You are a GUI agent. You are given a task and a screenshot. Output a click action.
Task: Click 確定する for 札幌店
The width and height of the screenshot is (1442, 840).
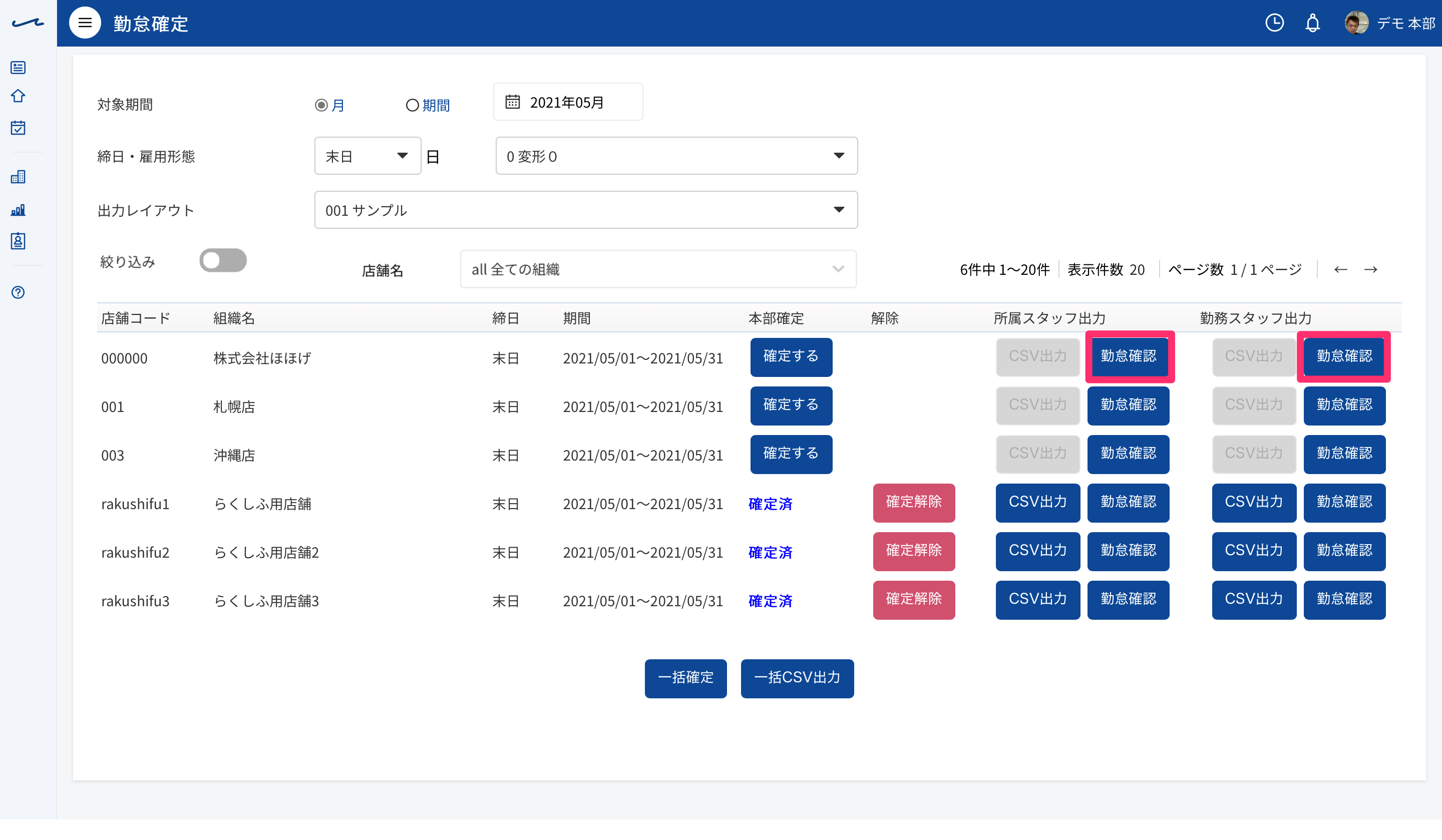(x=792, y=405)
